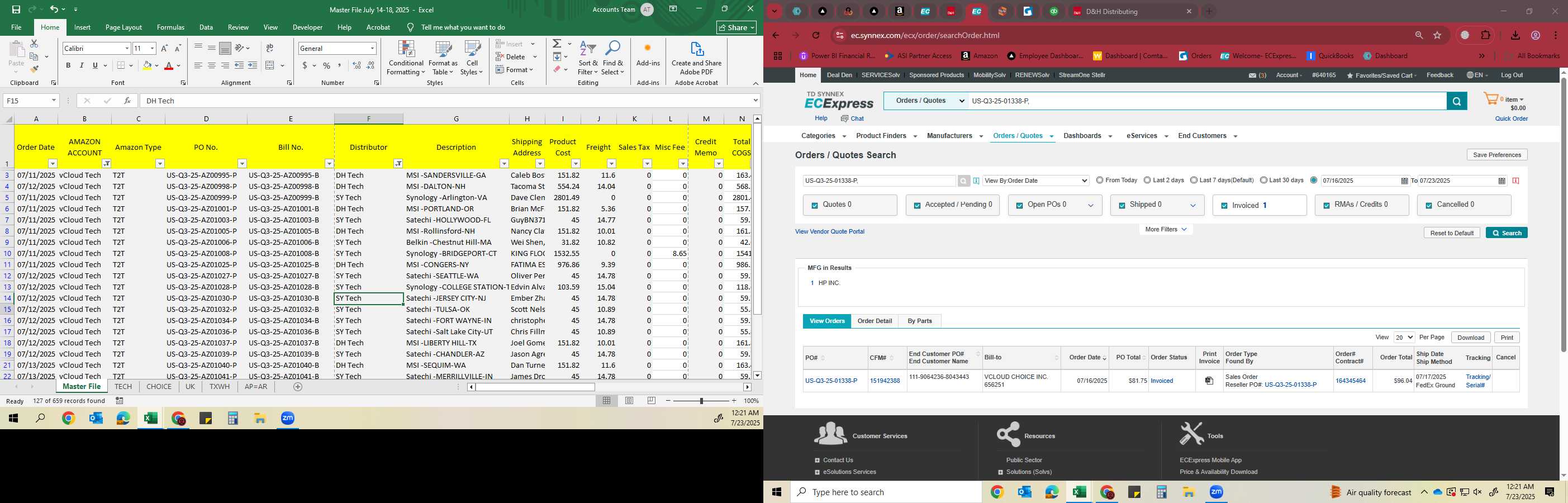This screenshot has height=503, width=1568.
Task: Click Print Invoice icon for order row
Action: pyautogui.click(x=1209, y=381)
